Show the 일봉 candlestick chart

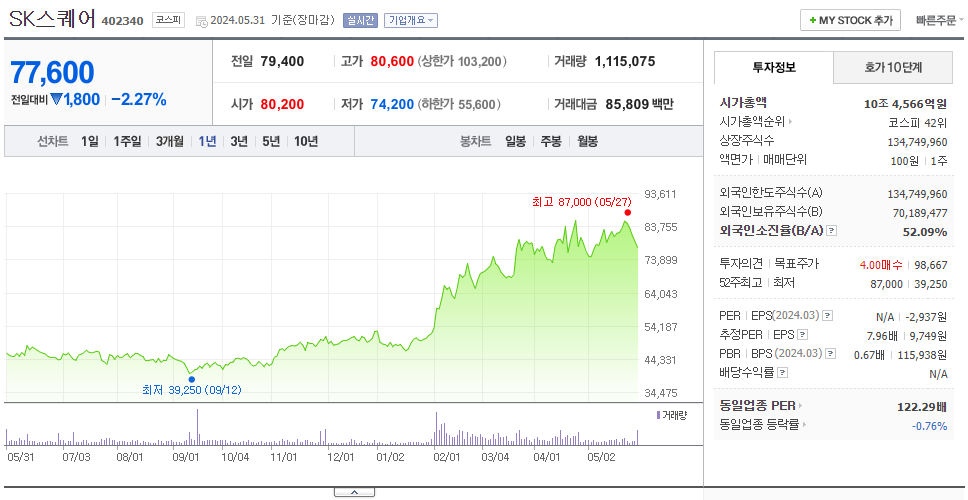pos(515,141)
